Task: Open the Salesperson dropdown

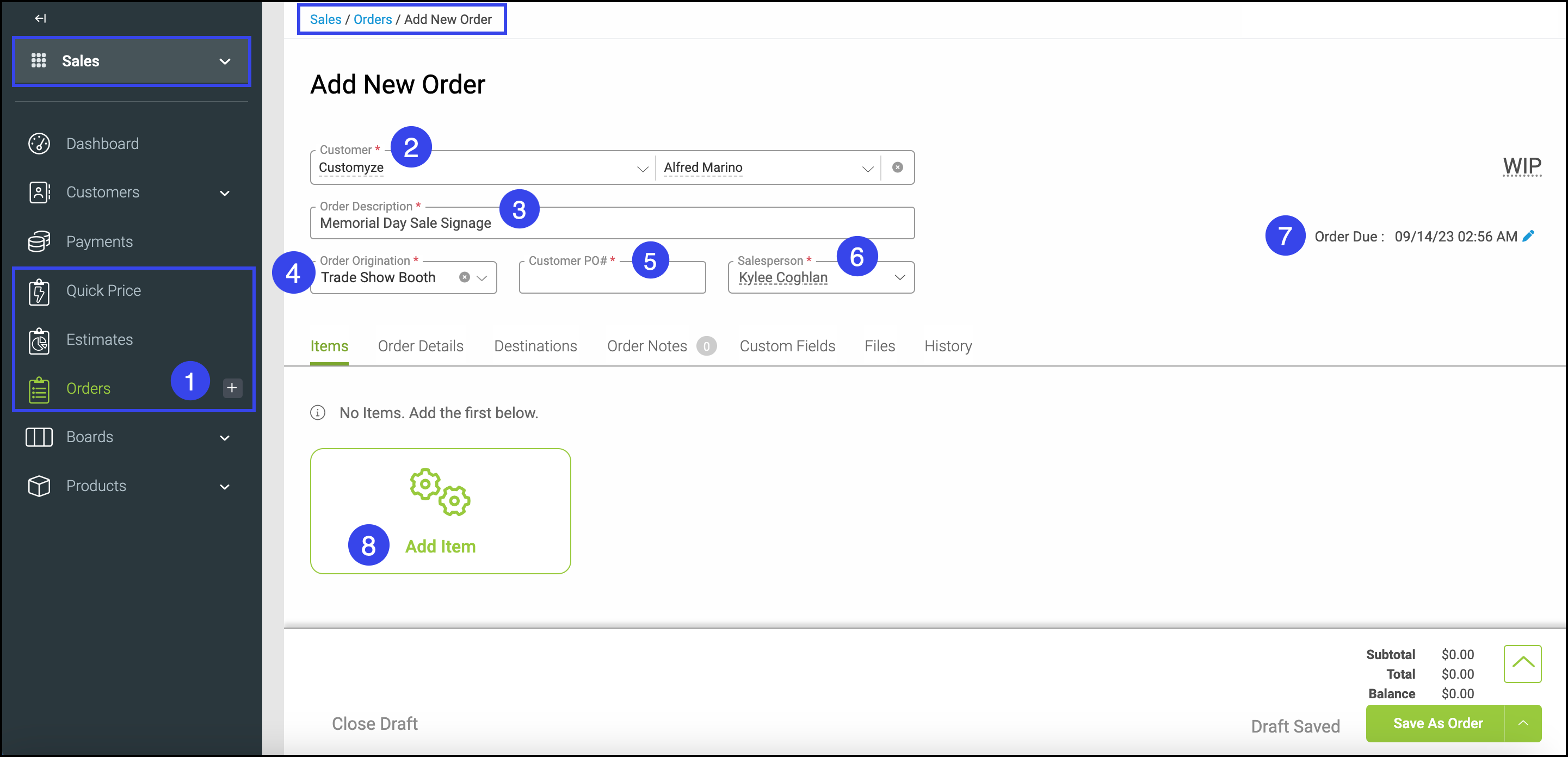Action: point(899,277)
